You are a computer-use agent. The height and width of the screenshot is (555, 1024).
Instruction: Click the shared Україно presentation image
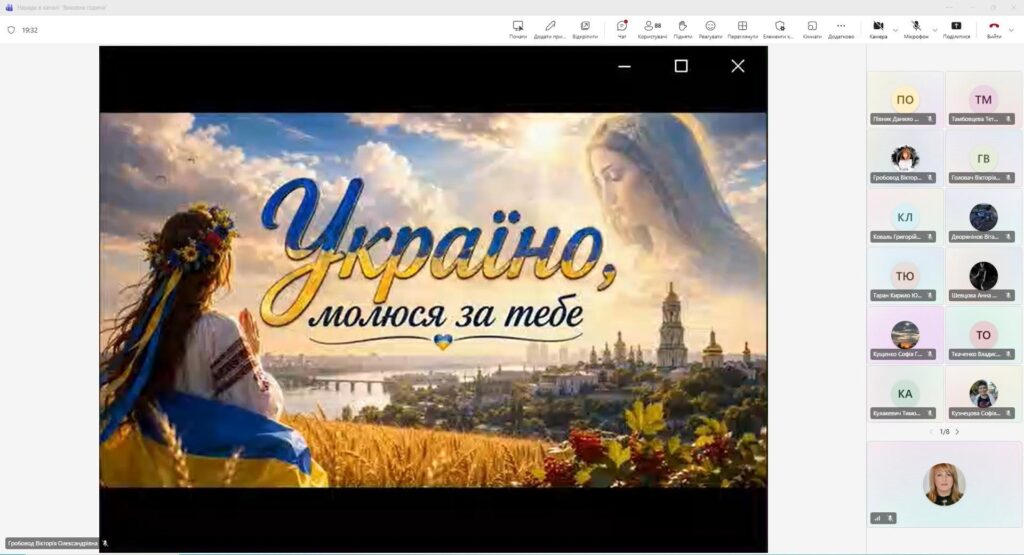pos(434,300)
